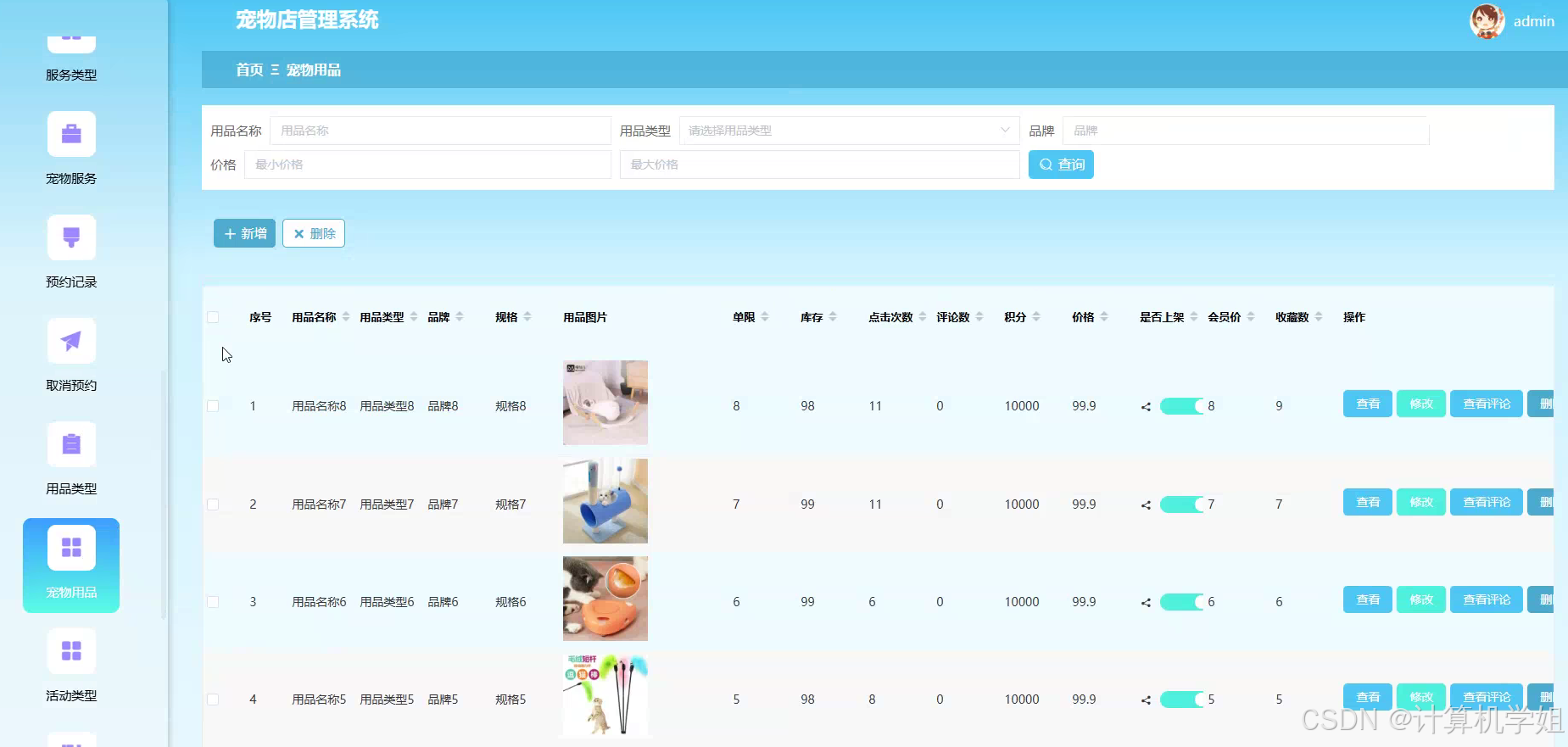
Task: Sort by 单限 column arrows
Action: pos(765,317)
